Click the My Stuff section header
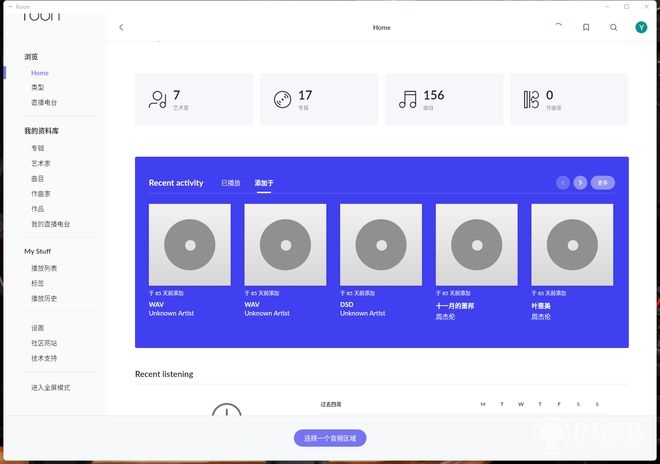This screenshot has width=660, height=464. 37,251
